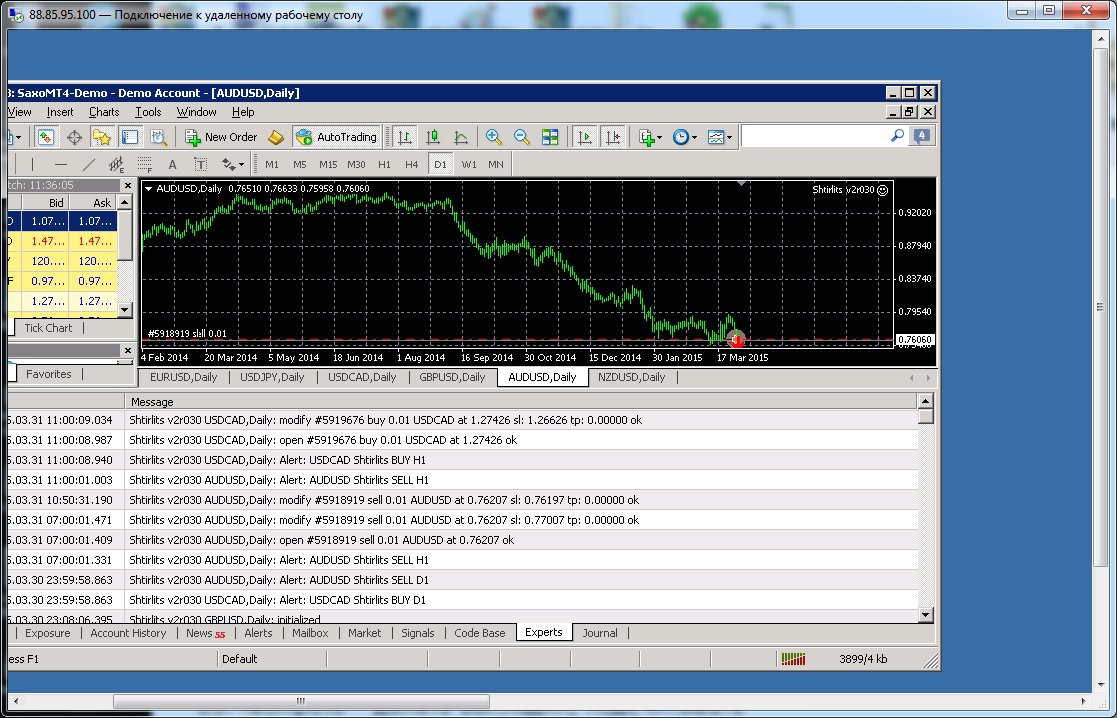Image resolution: width=1117 pixels, height=718 pixels.
Task: Select the candlestick chart icon
Action: [x=432, y=137]
